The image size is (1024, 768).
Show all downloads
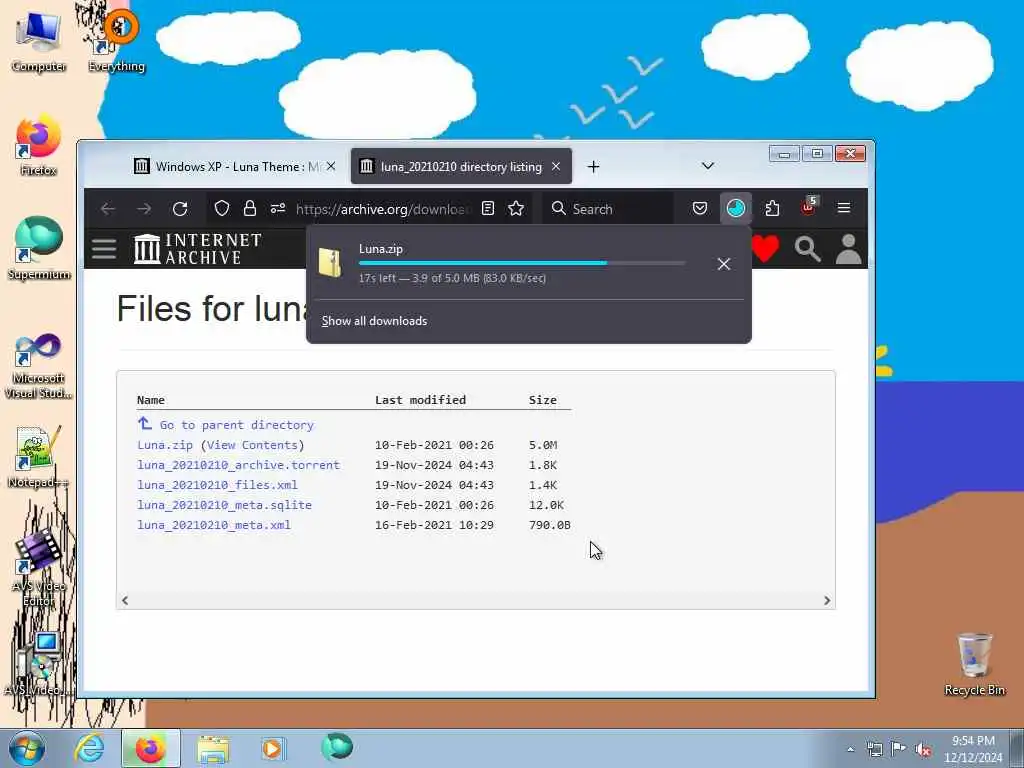374,321
